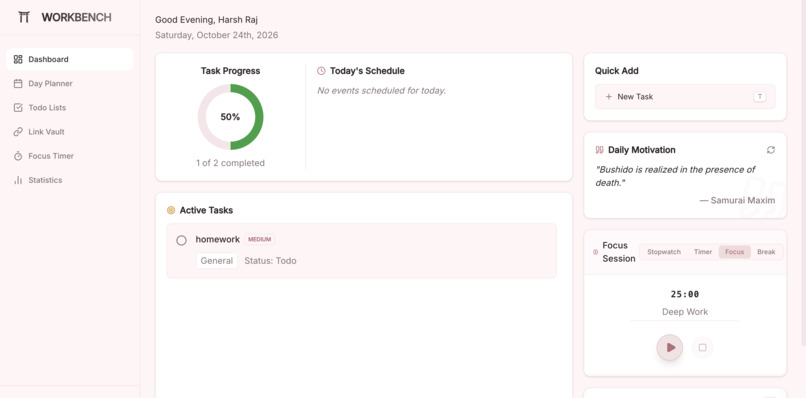Stop the focus timer with square button
The image size is (806, 398).
point(703,348)
